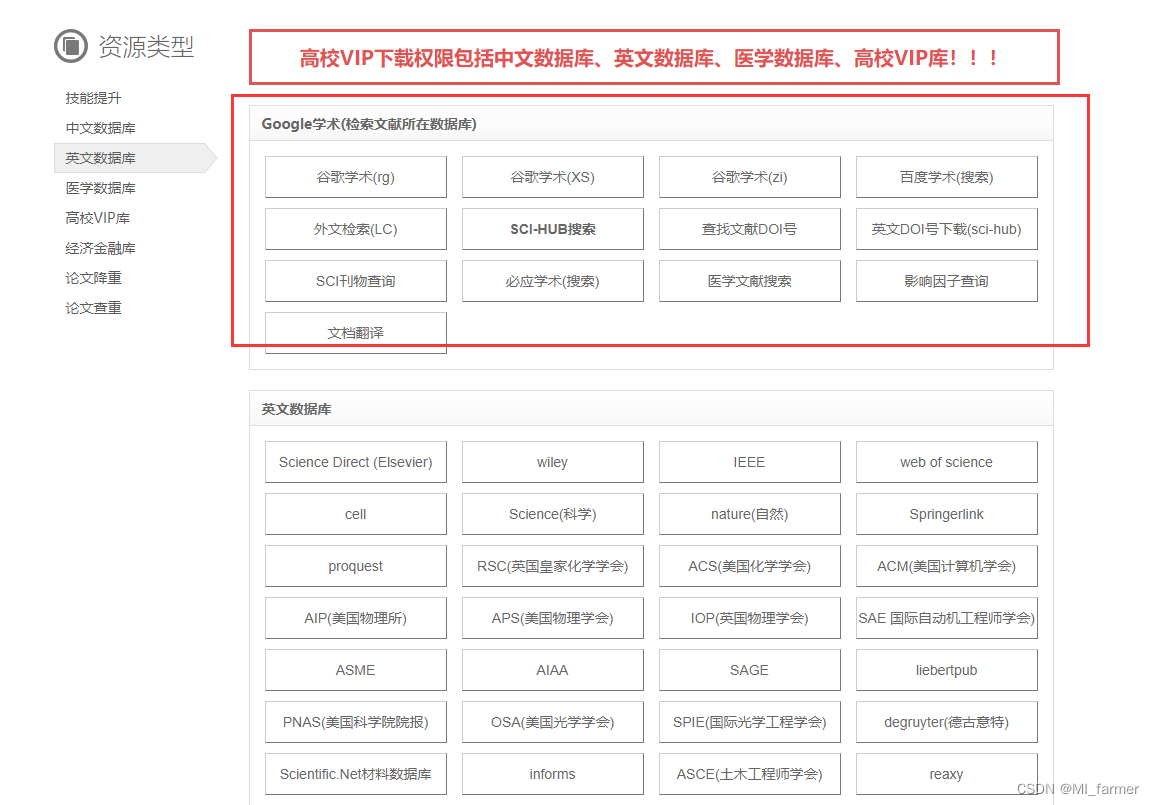This screenshot has width=1154, height=805.
Task: Click the 英文数据库 section heading
Action: [x=296, y=409]
